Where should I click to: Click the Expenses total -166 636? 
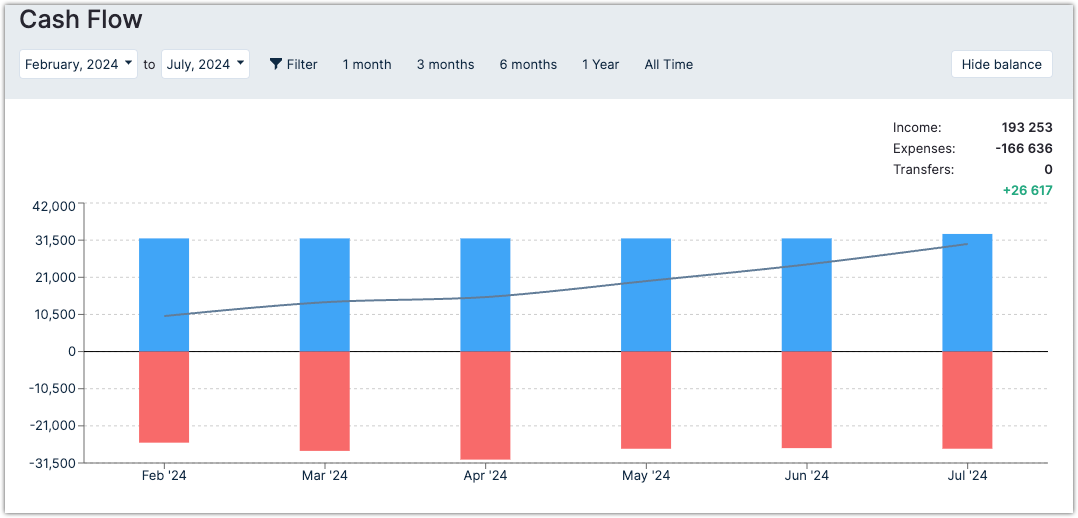[x=1024, y=148]
